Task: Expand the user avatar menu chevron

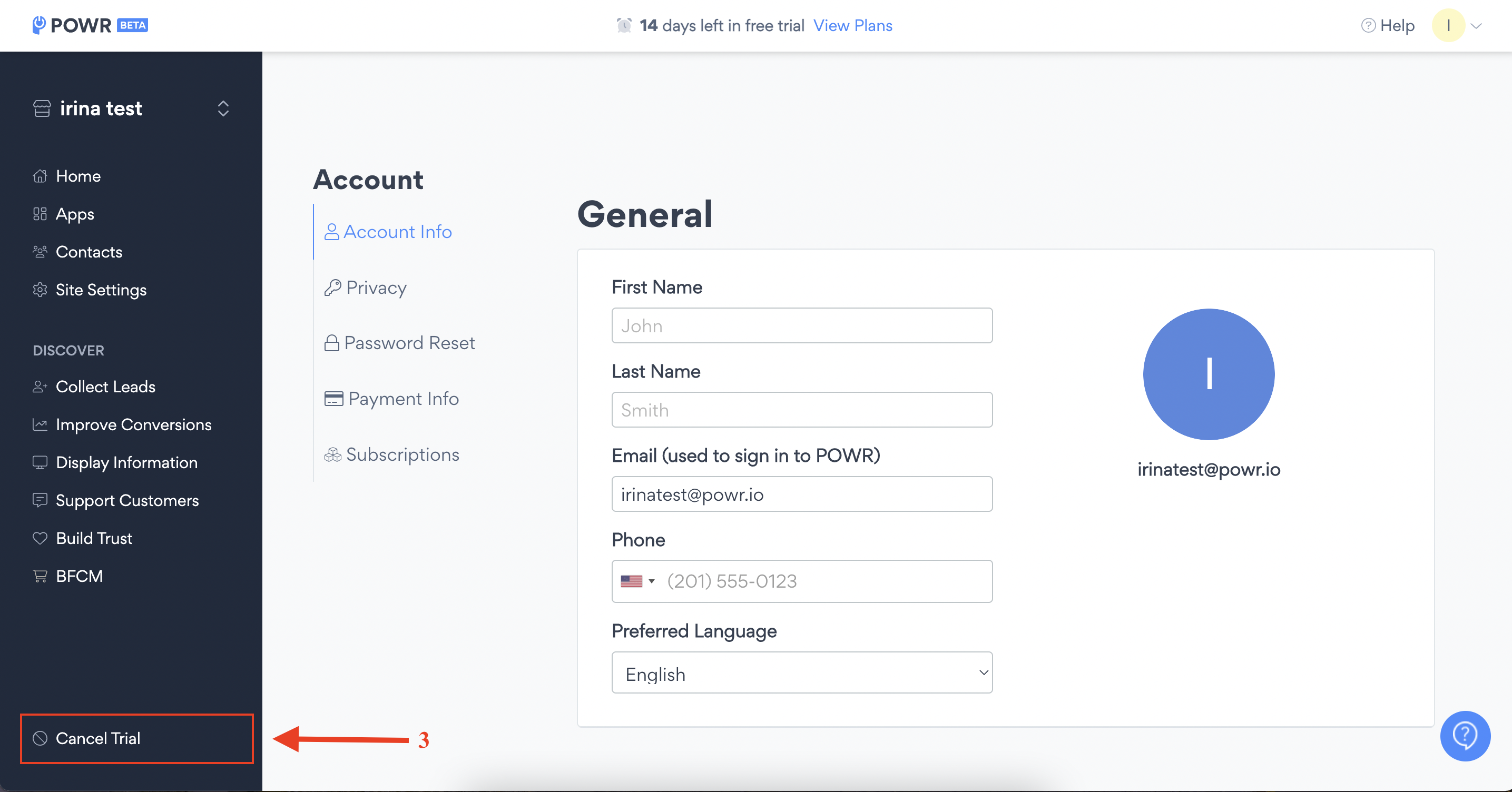Action: click(x=1476, y=26)
